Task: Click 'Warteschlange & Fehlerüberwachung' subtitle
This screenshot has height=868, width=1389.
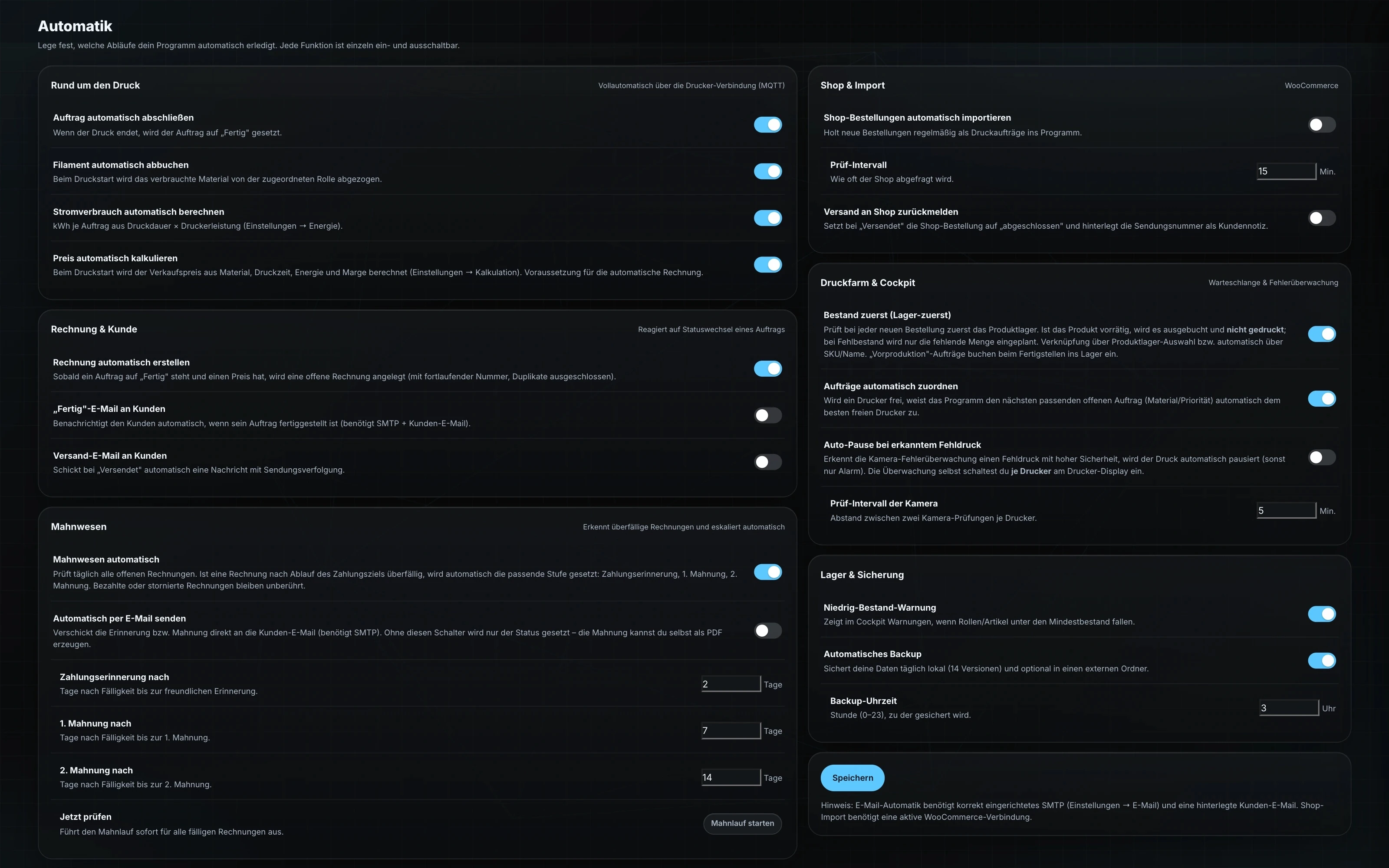Action: point(1273,283)
